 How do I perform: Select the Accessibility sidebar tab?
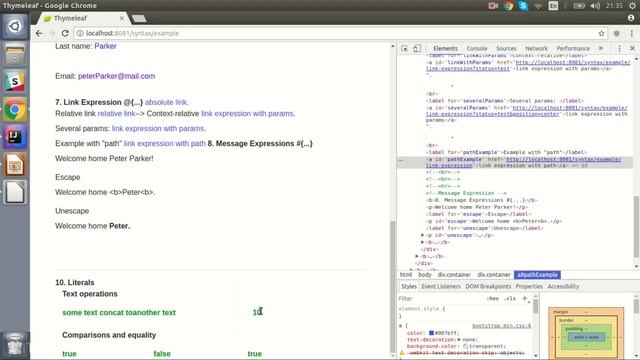[563, 287]
